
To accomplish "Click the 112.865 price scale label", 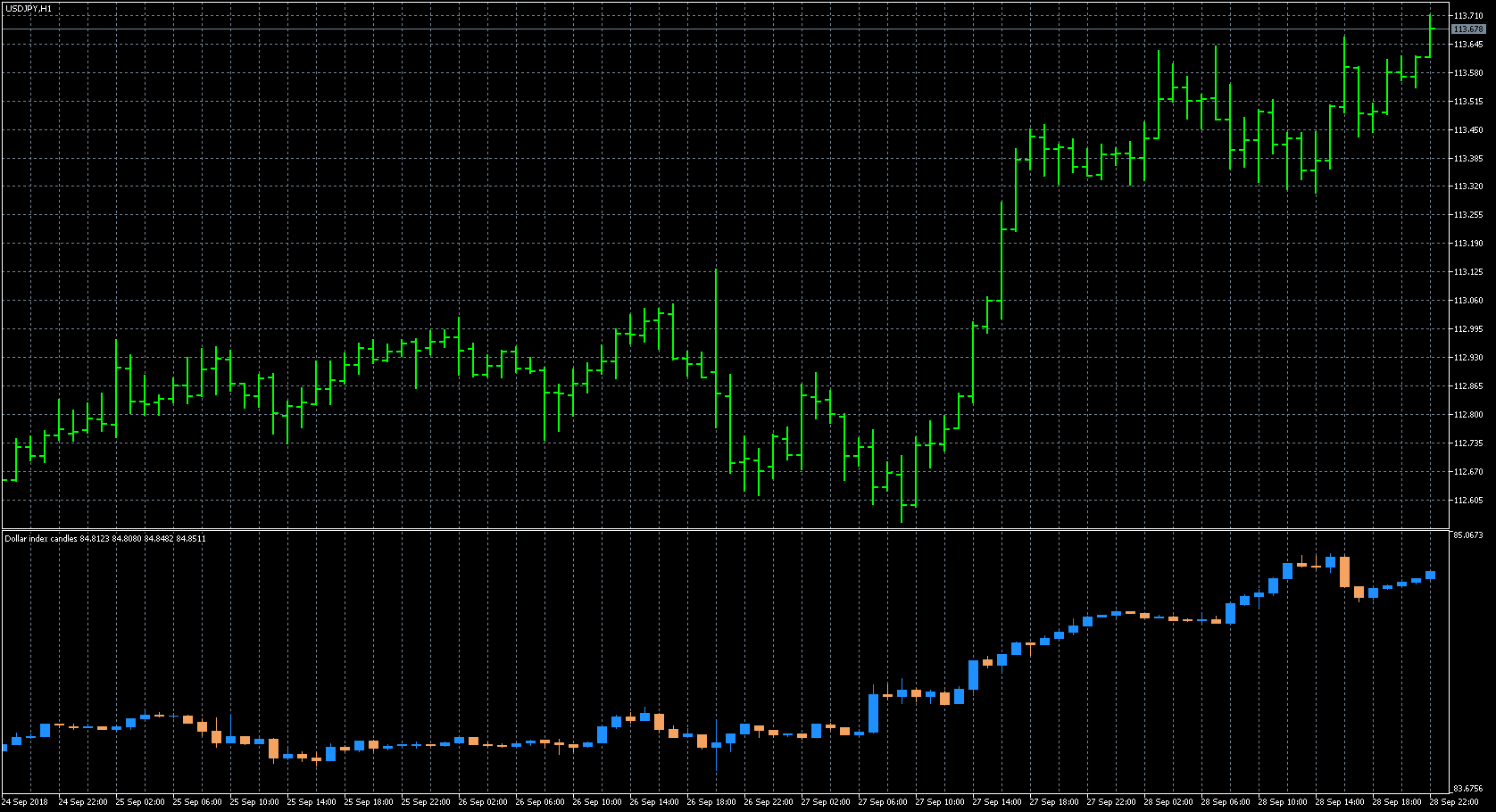I will coord(1468,386).
